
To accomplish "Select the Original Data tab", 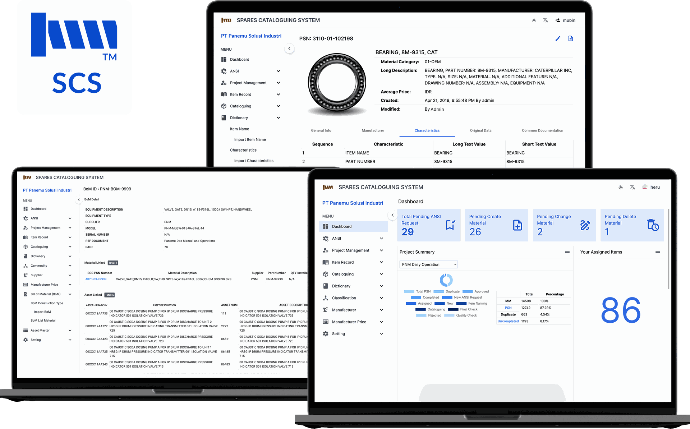I will point(480,131).
